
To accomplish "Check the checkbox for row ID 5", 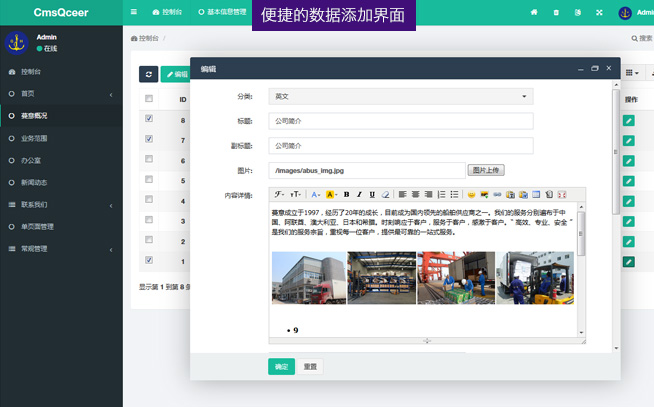I will pos(149,179).
